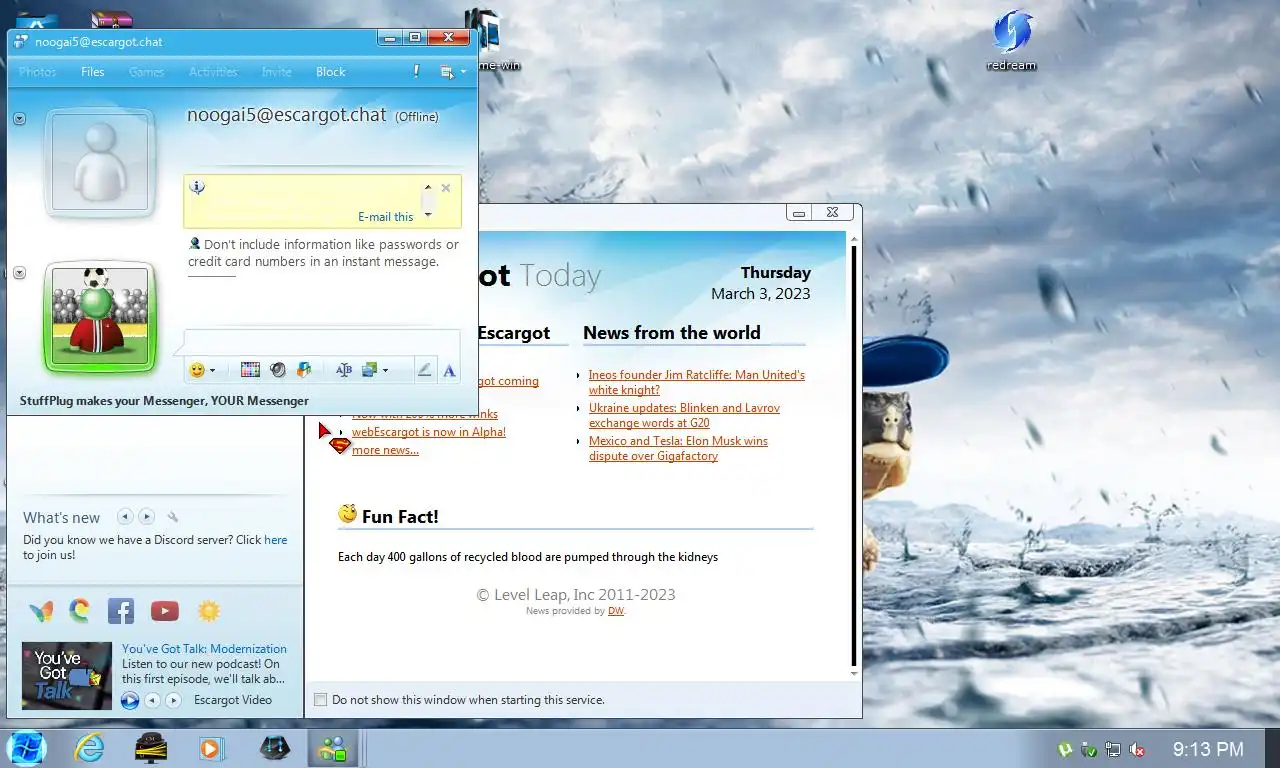
Task: Open What's new wrench settings
Action: click(172, 517)
